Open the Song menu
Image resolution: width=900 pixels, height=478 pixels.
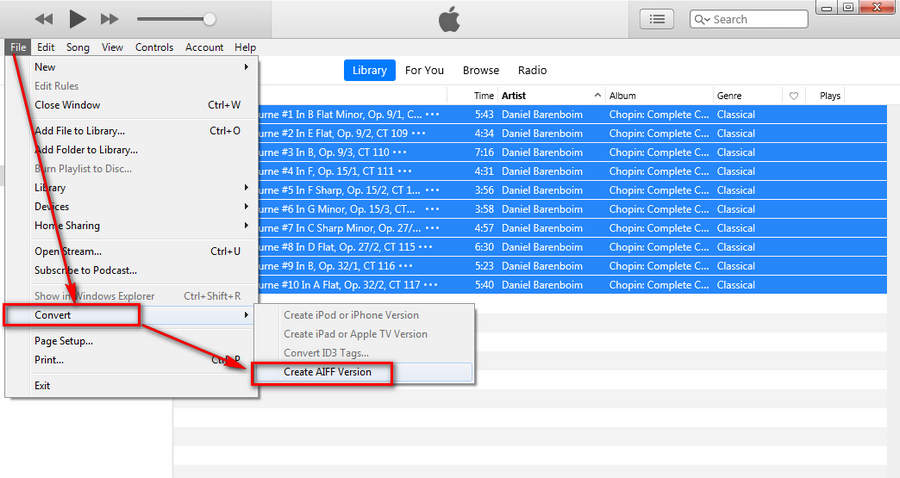[77, 47]
